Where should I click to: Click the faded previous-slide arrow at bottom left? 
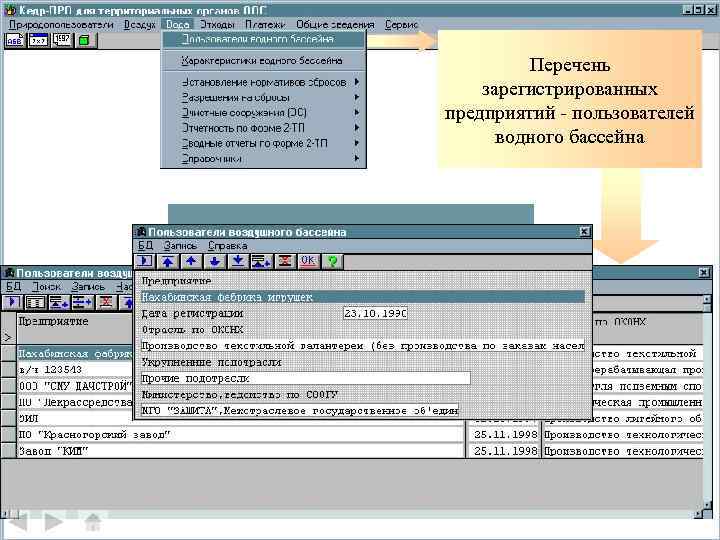[x=18, y=522]
